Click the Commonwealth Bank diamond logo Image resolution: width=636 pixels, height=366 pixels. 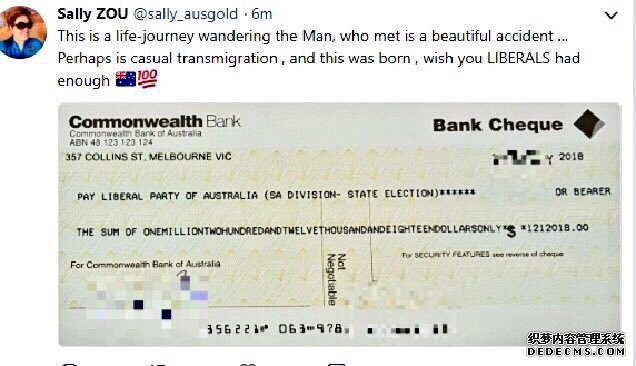tap(589, 124)
